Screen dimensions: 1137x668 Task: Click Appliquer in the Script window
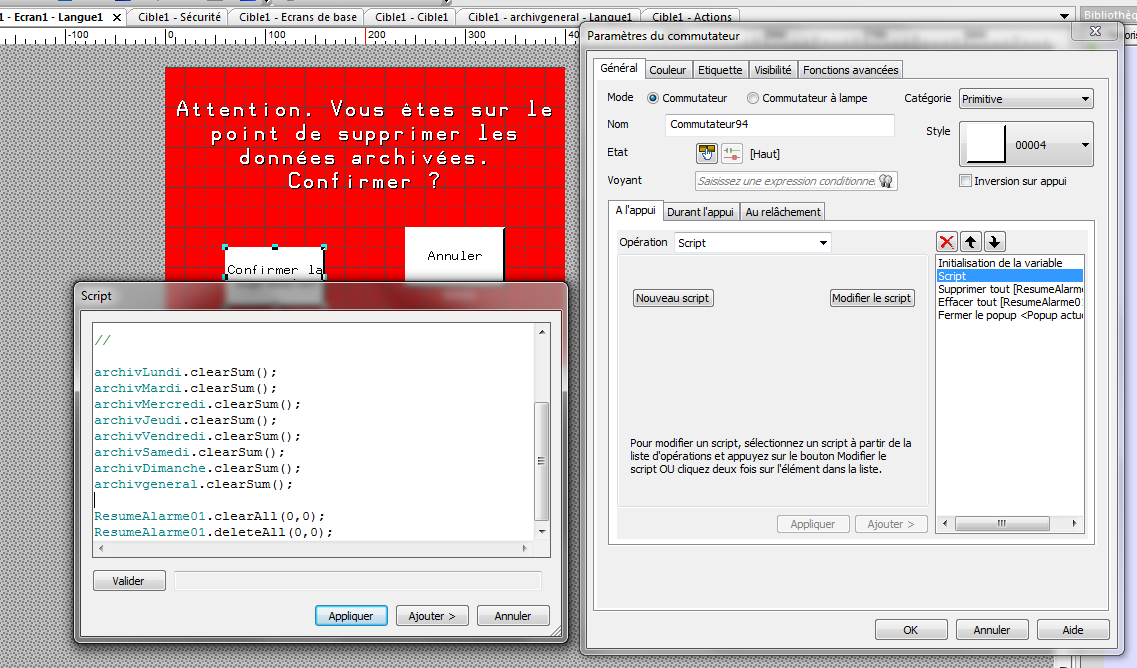coord(351,616)
